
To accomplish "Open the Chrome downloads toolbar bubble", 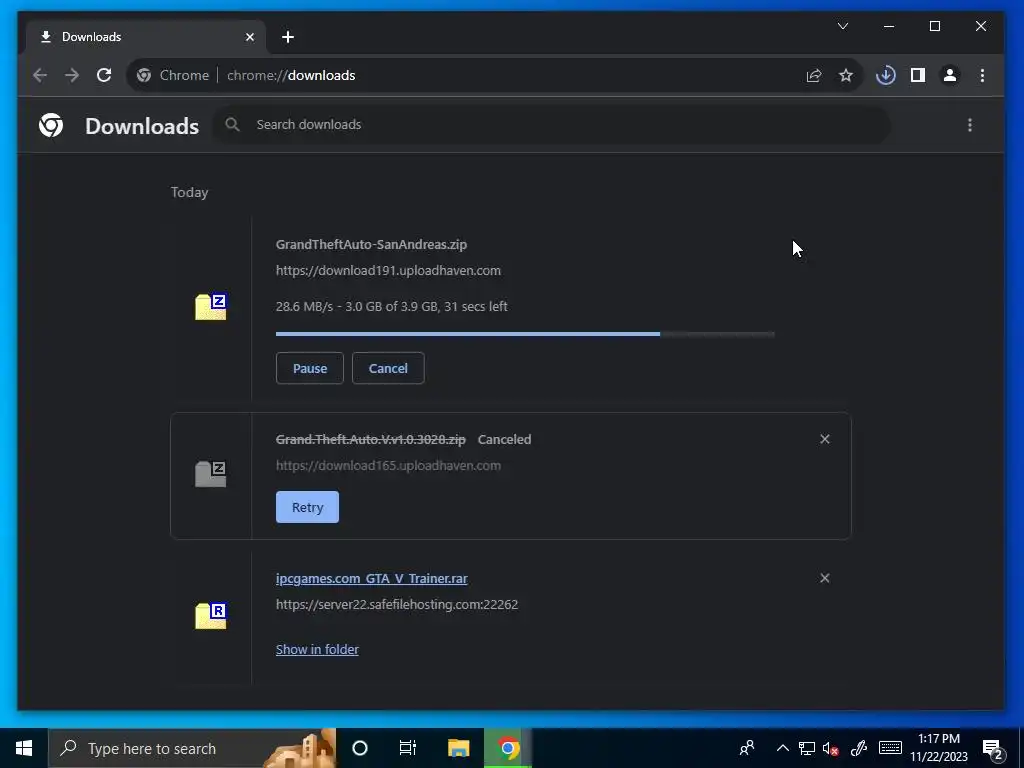I will coord(886,75).
